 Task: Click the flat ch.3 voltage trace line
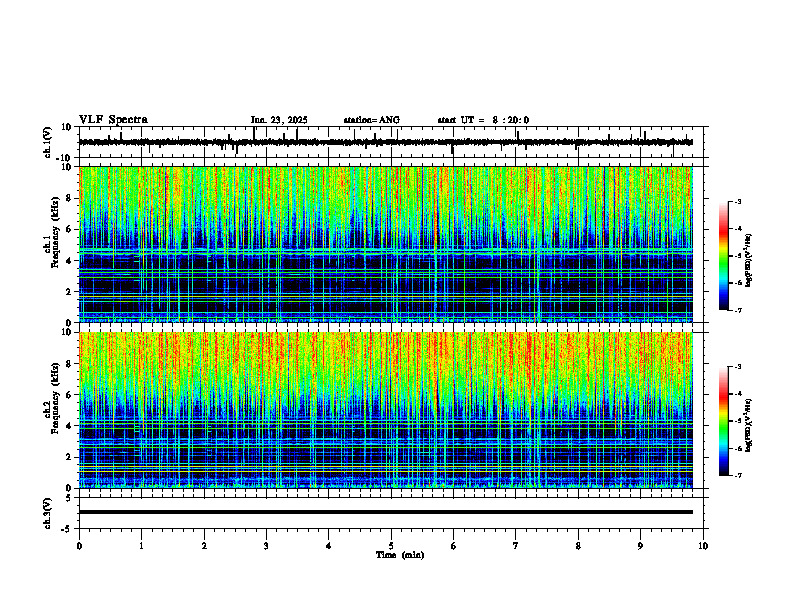point(385,512)
